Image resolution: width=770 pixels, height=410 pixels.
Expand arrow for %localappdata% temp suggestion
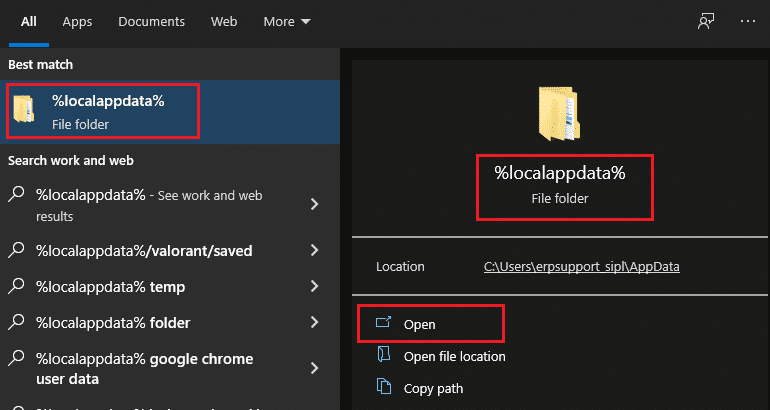pos(315,286)
